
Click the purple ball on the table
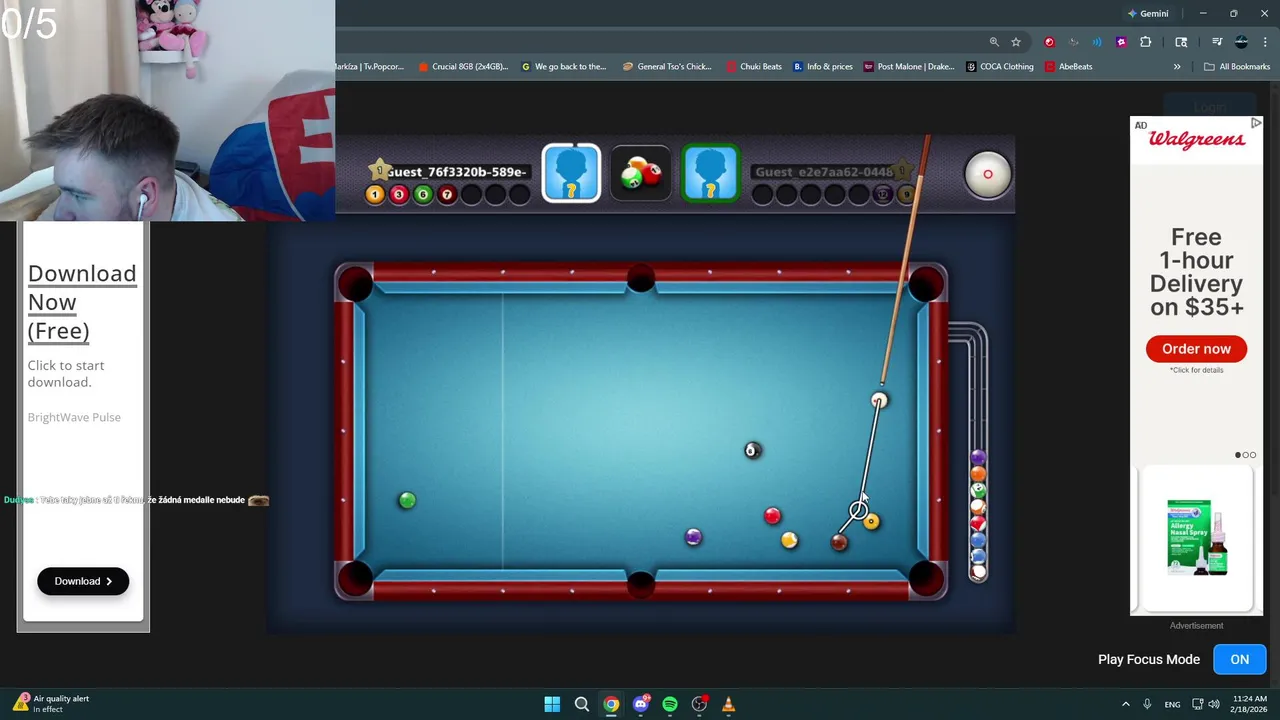tap(693, 538)
